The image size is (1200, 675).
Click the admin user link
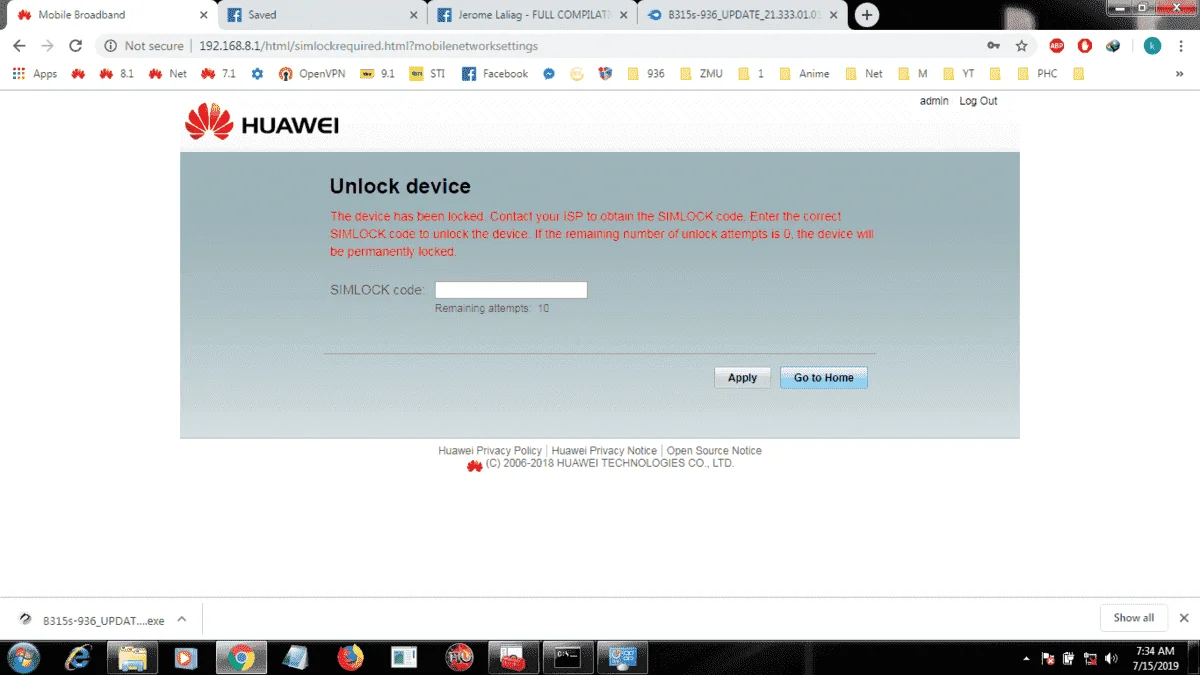[934, 101]
